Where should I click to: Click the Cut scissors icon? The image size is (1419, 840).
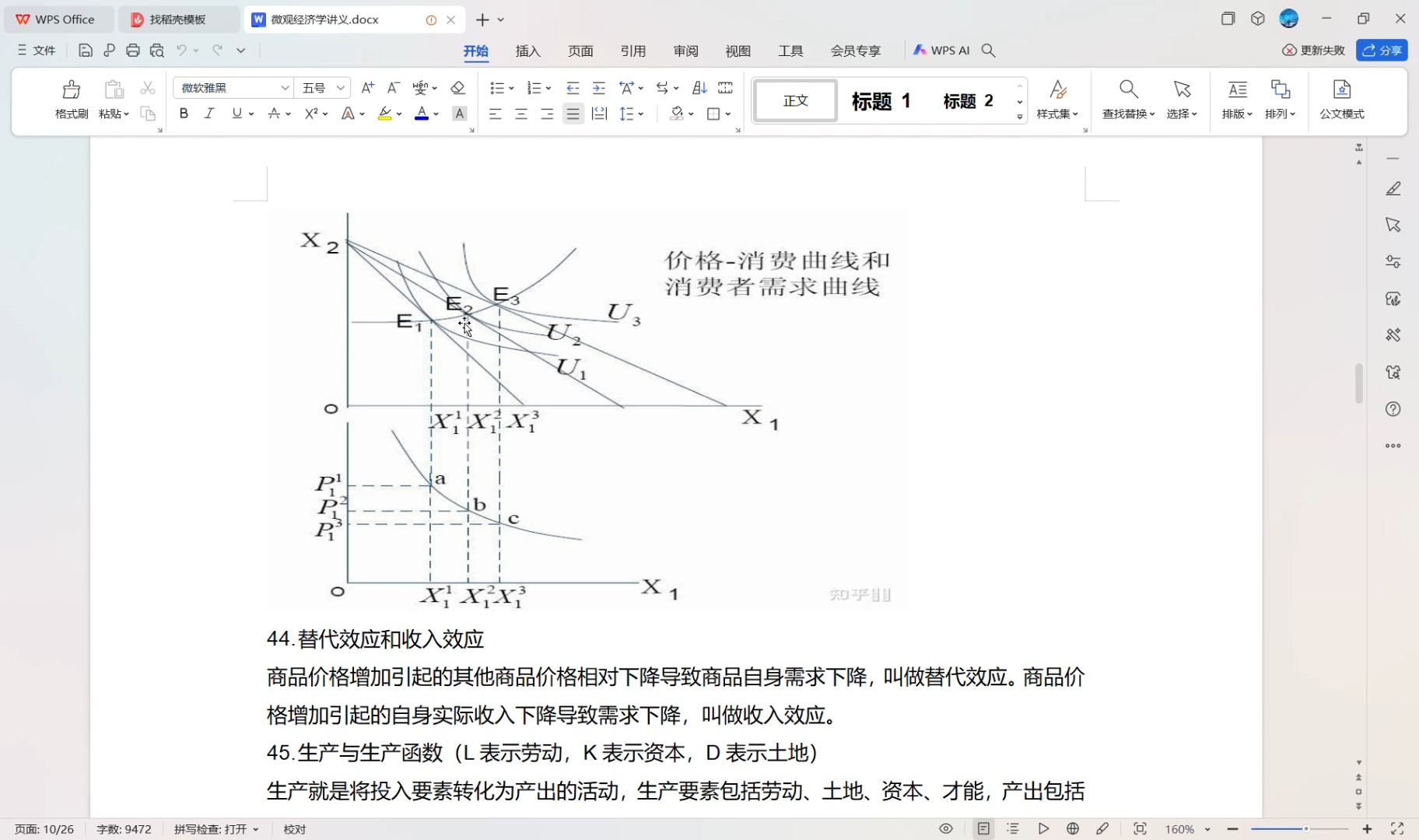148,88
